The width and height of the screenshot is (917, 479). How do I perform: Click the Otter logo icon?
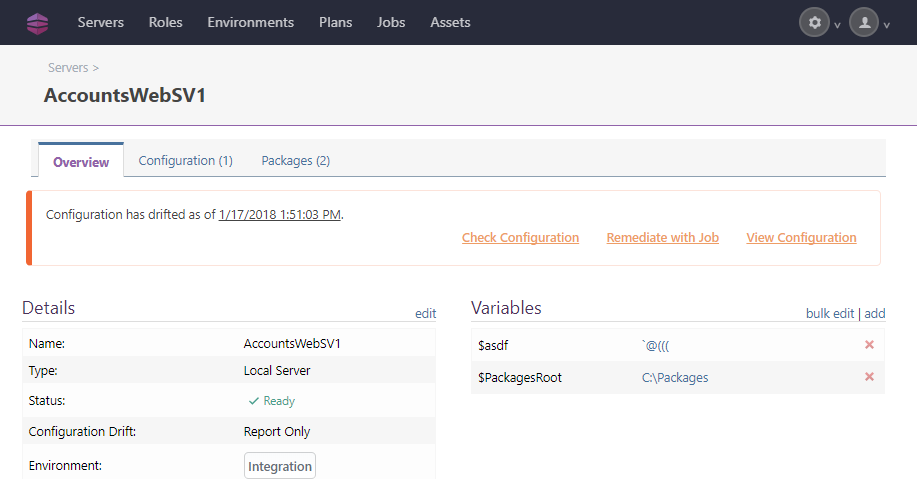click(x=37, y=23)
